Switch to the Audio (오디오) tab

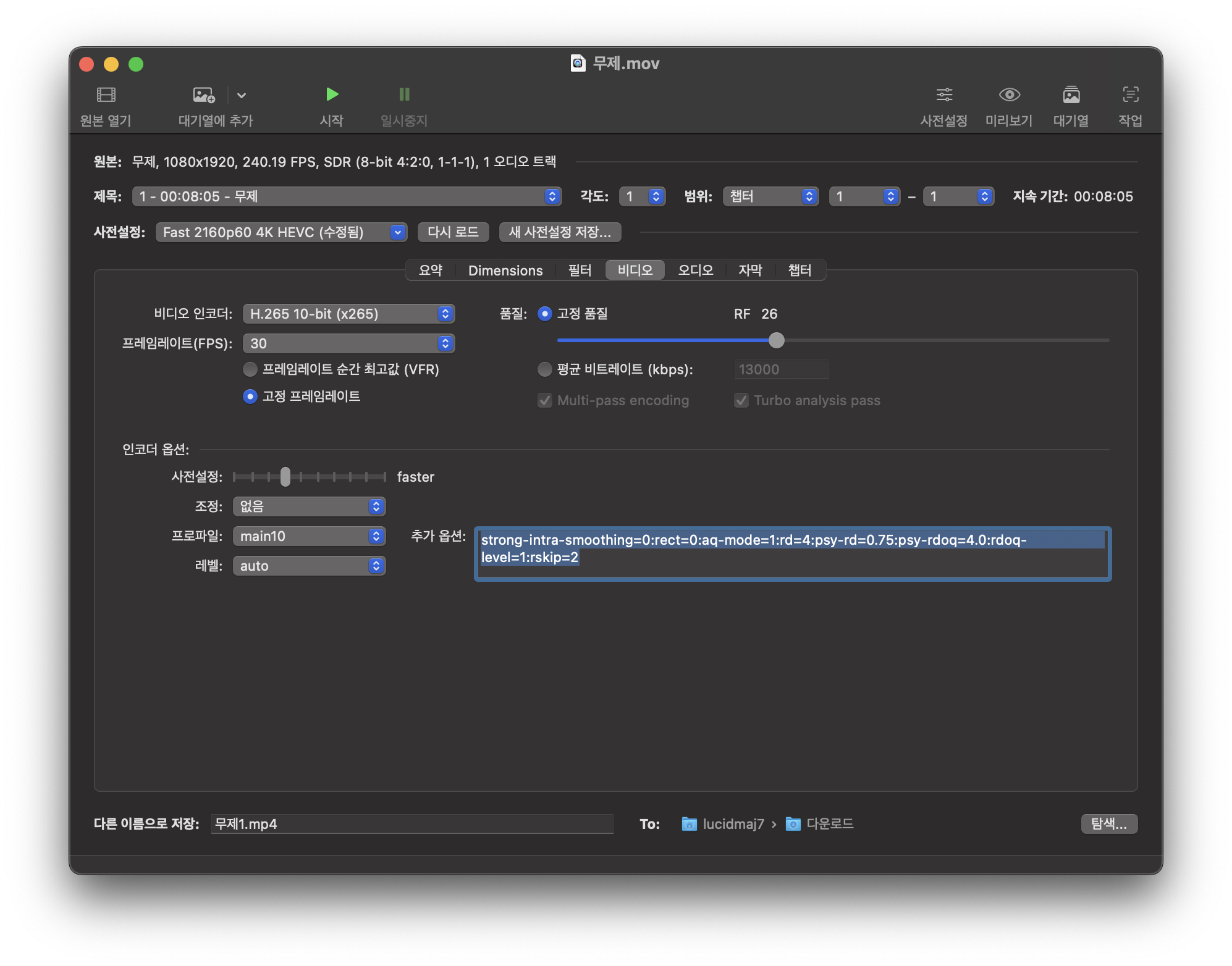click(x=695, y=271)
